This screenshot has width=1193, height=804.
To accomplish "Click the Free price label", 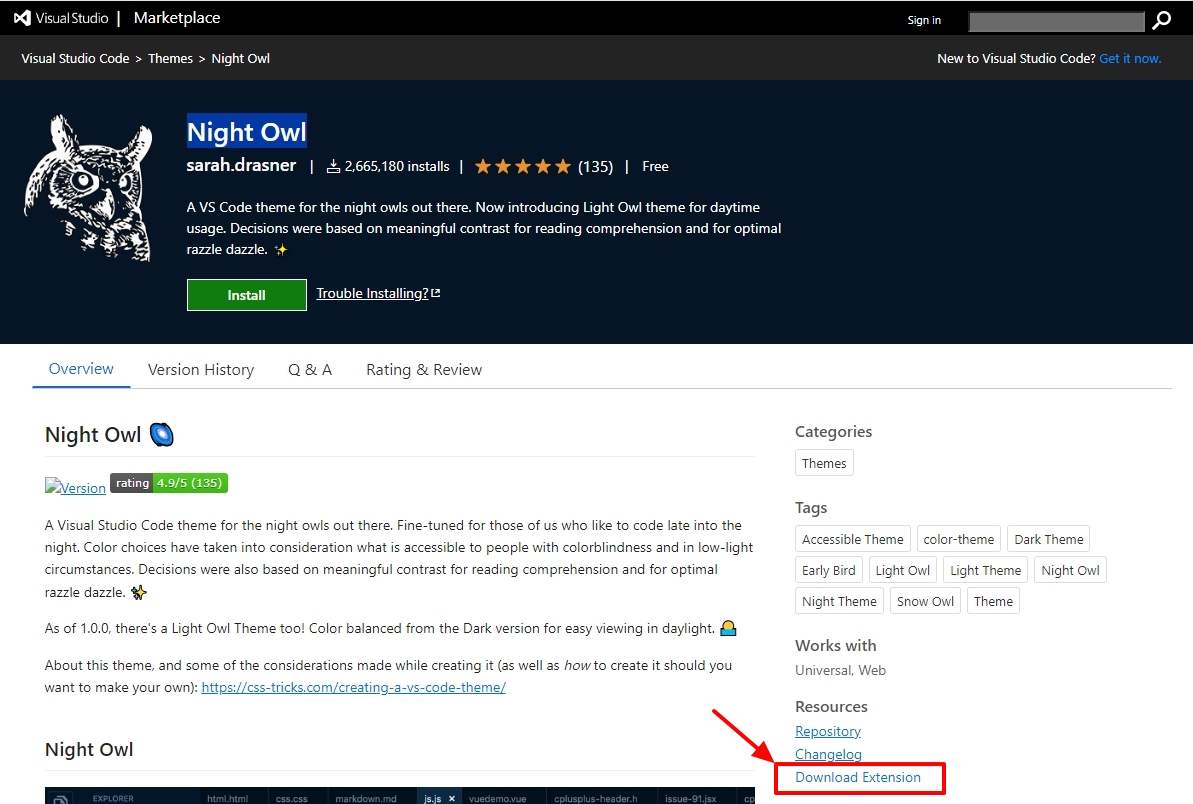I will pyautogui.click(x=655, y=167).
